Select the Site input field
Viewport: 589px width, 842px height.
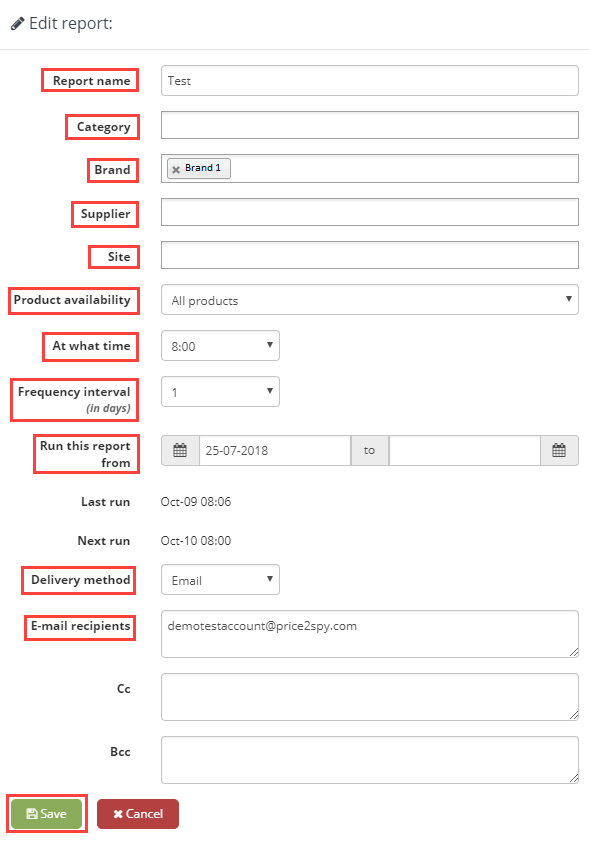[x=369, y=255]
